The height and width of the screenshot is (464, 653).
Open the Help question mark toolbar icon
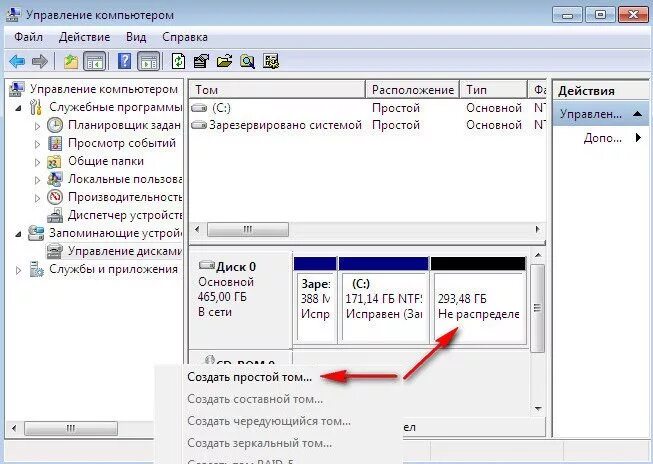(x=125, y=62)
